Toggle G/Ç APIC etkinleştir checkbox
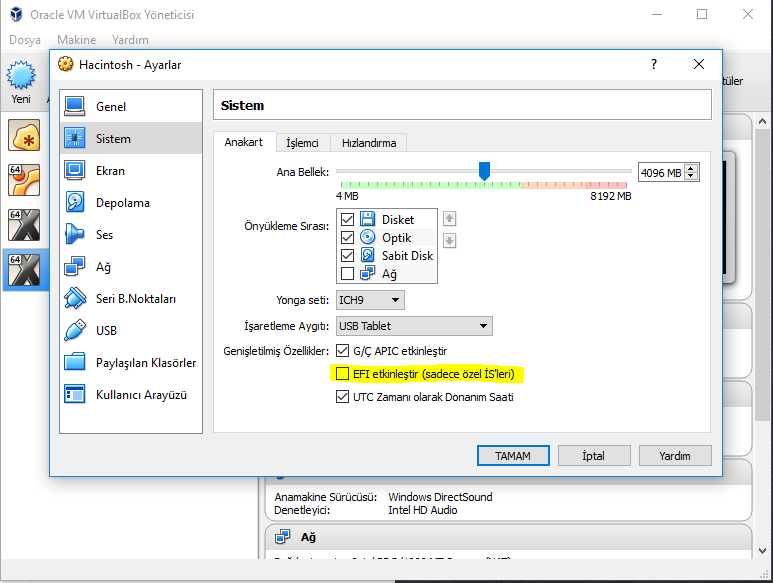Image resolution: width=773 pixels, height=583 pixels. pyautogui.click(x=342, y=351)
